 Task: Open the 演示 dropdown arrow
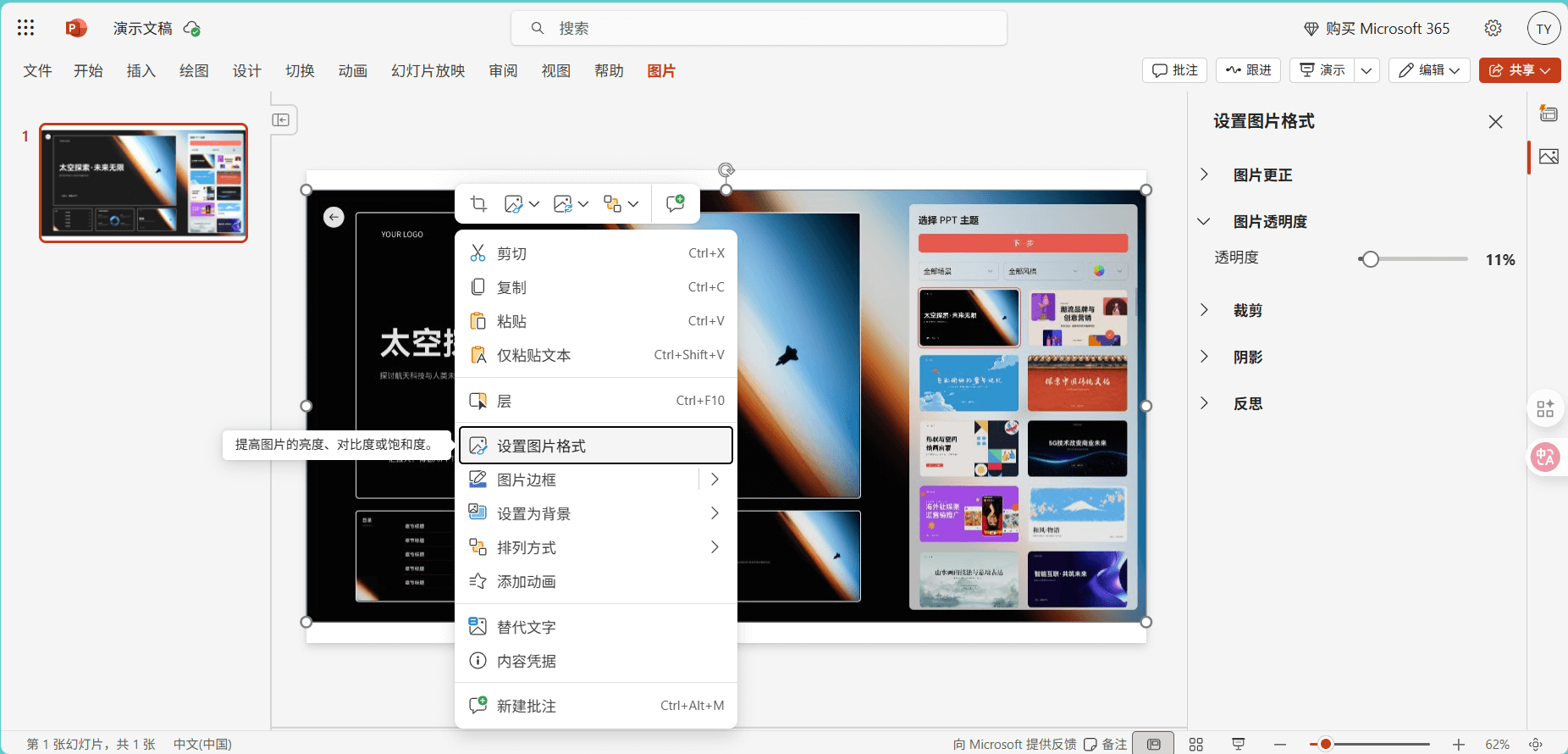[x=1366, y=70]
